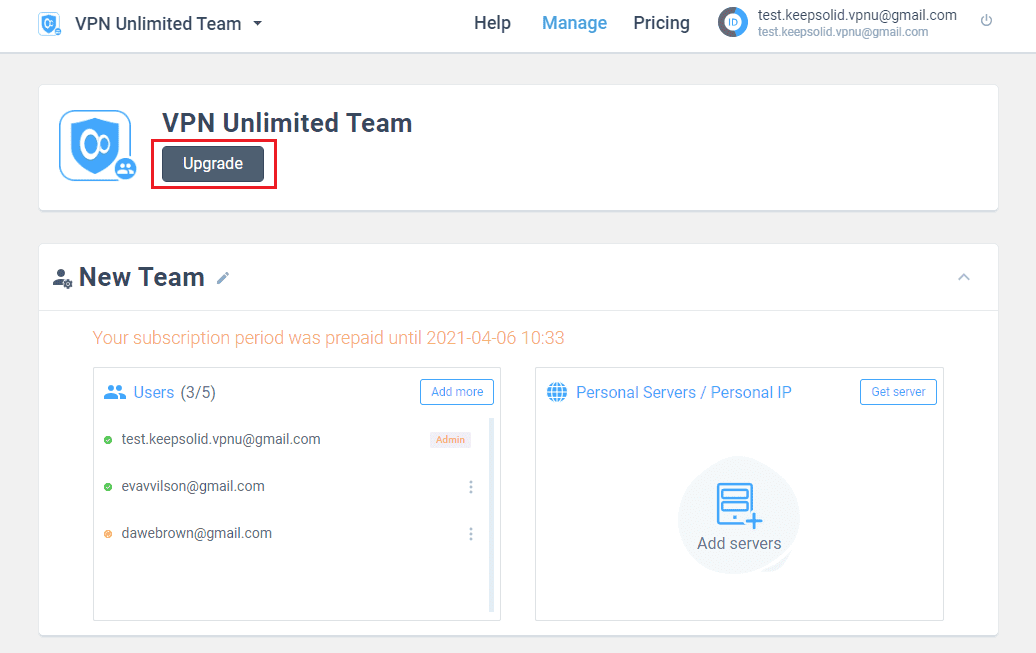Click the large VPN Unlimited Team shield icon
Viewport: 1036px width, 653px height.
point(96,145)
